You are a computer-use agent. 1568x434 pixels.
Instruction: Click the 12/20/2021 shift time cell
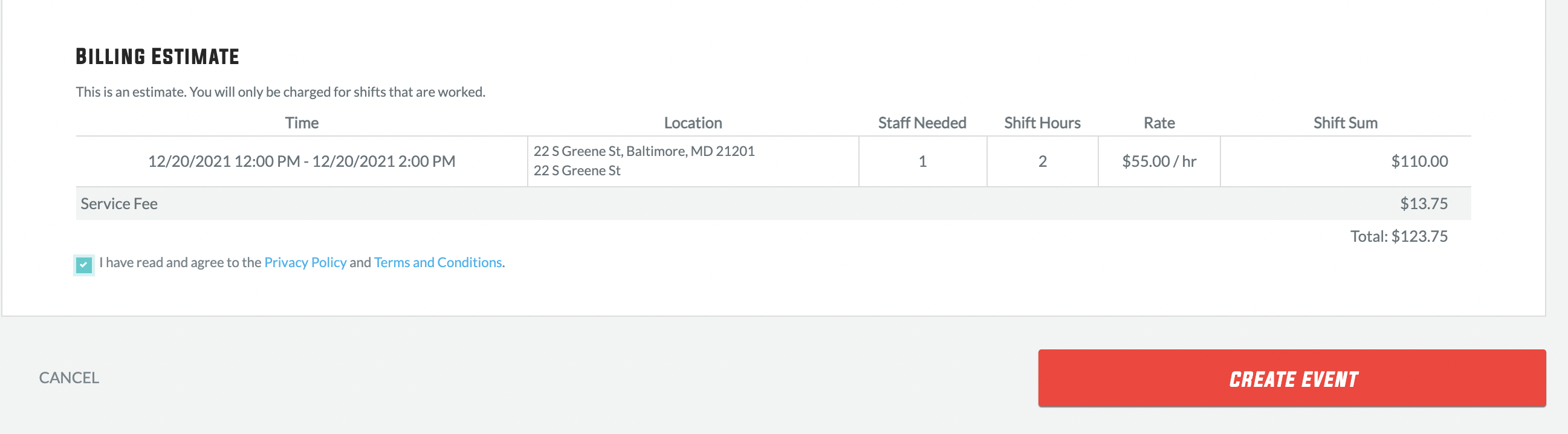click(x=301, y=161)
